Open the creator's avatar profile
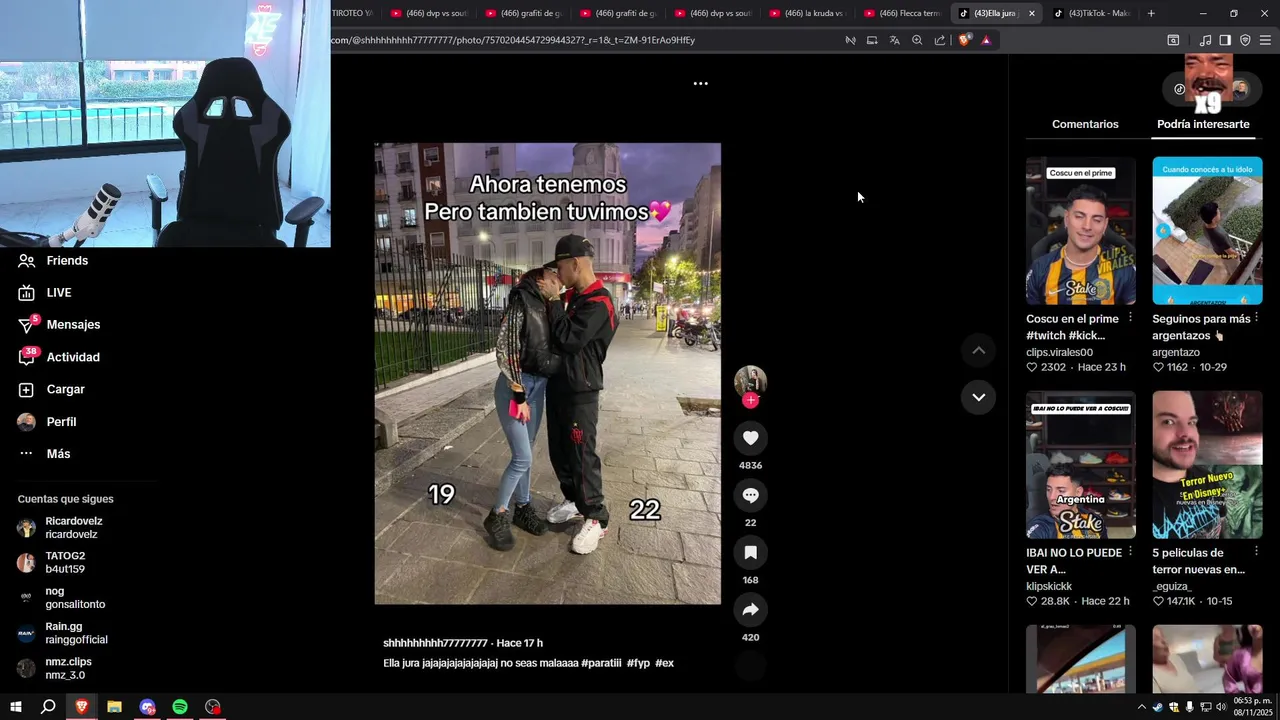Image resolution: width=1280 pixels, height=720 pixels. point(750,381)
